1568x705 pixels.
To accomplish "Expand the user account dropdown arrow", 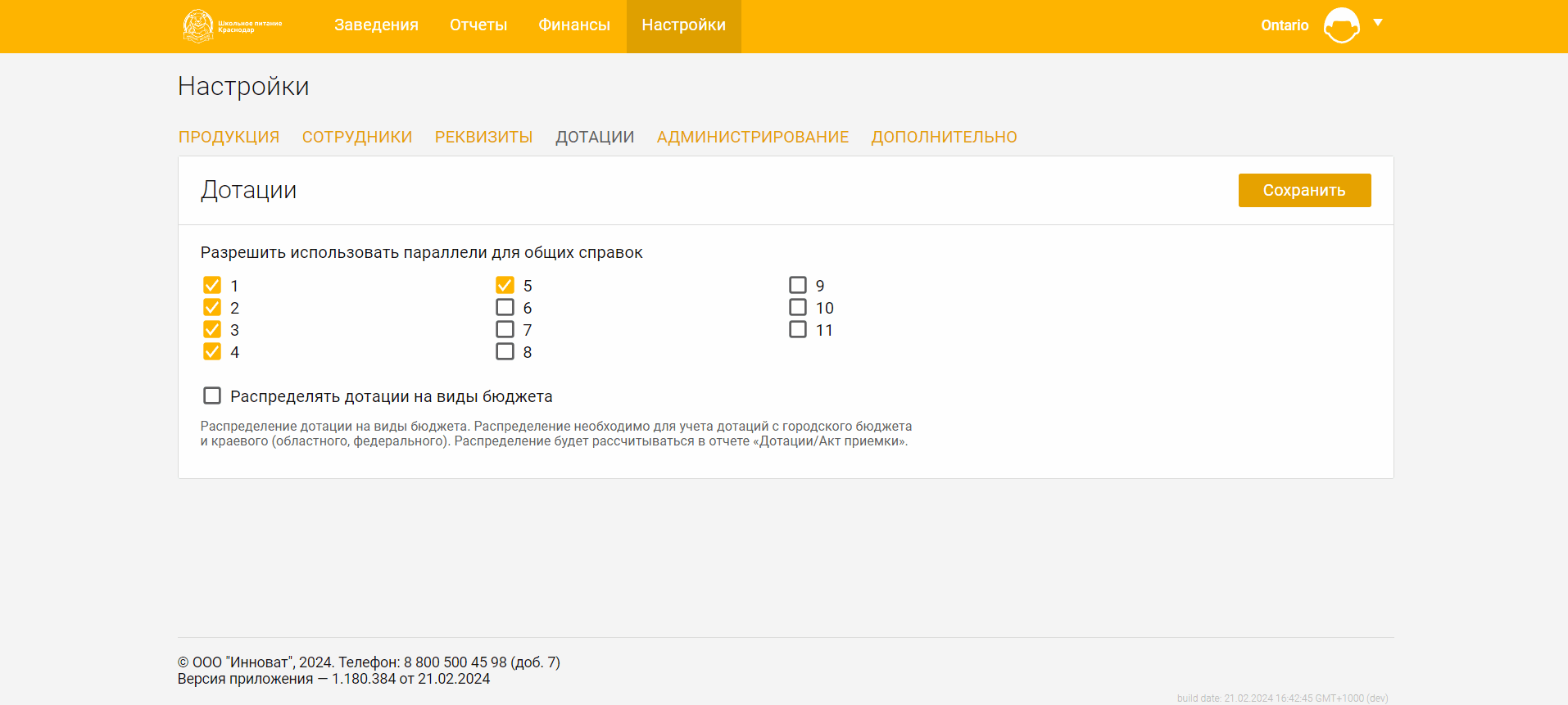I will (1378, 23).
